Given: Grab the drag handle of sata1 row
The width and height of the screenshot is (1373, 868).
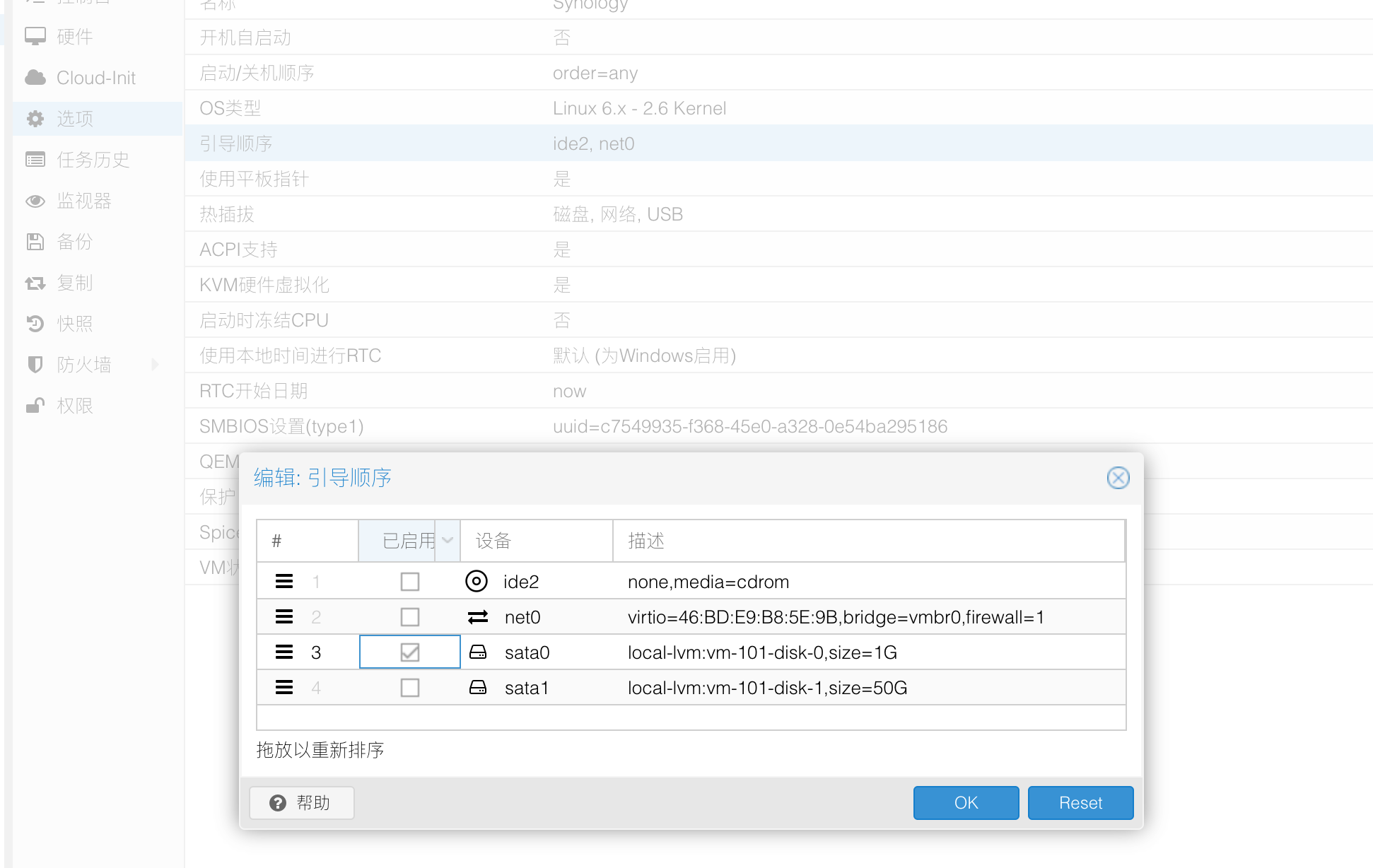Looking at the screenshot, I should point(284,688).
